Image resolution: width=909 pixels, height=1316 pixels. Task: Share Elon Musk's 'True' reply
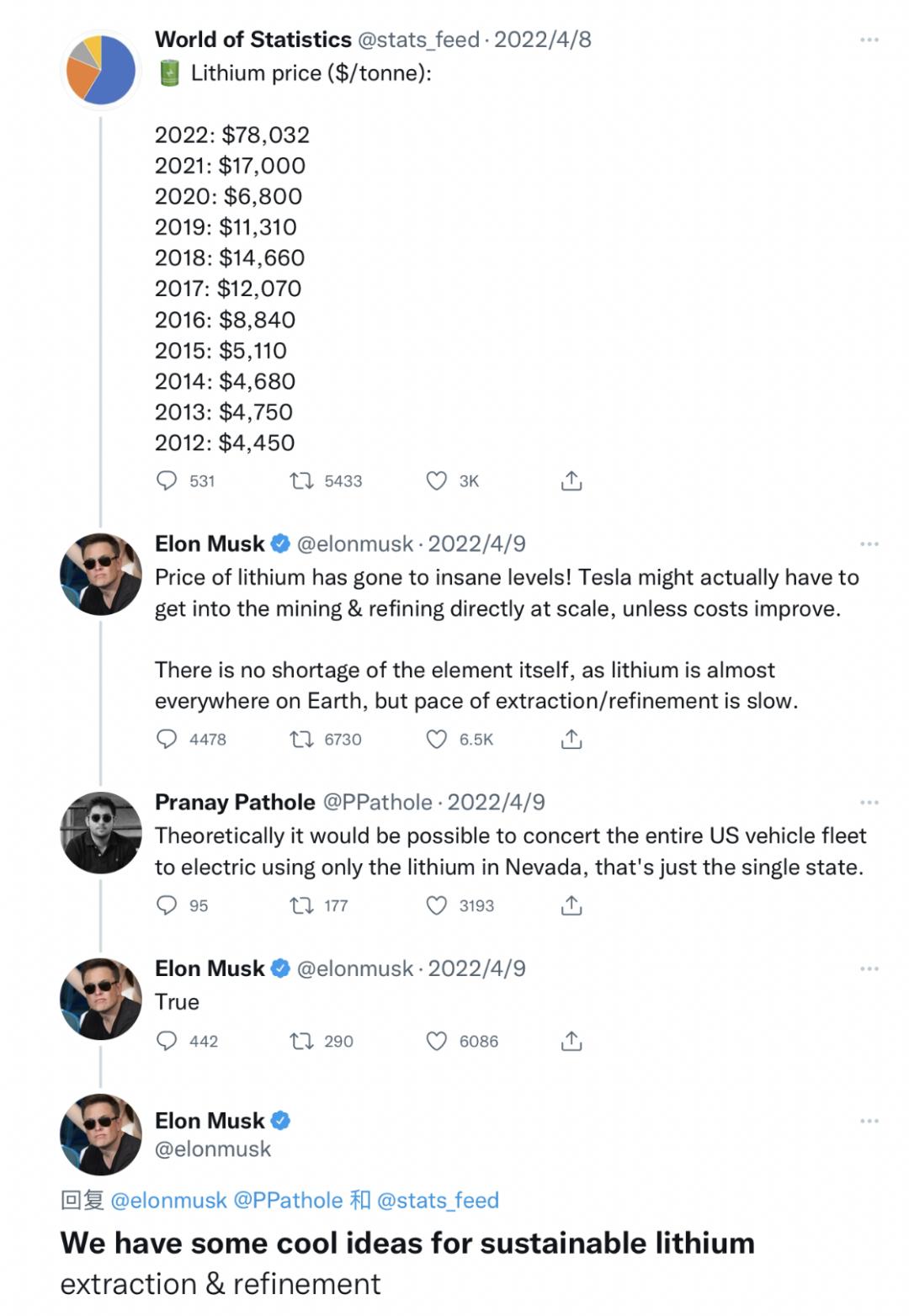click(x=571, y=1041)
